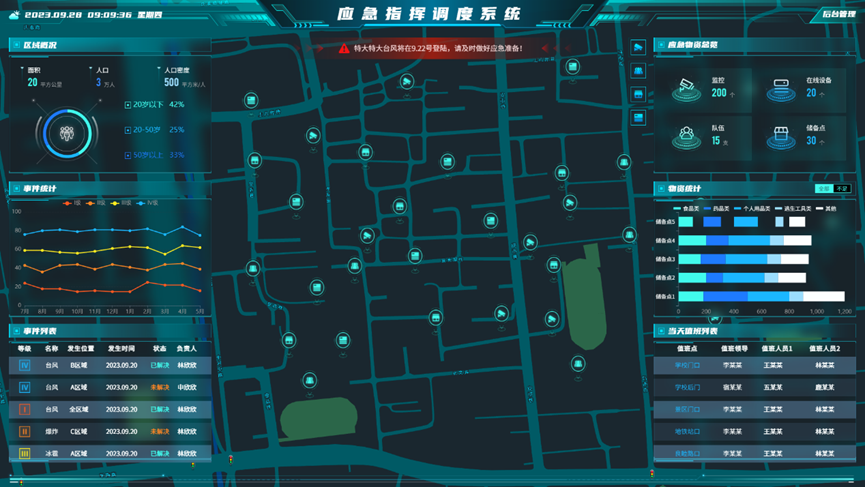The width and height of the screenshot is (865, 487).
Task: Open the 景区门口 duty point link
Action: pos(687,409)
